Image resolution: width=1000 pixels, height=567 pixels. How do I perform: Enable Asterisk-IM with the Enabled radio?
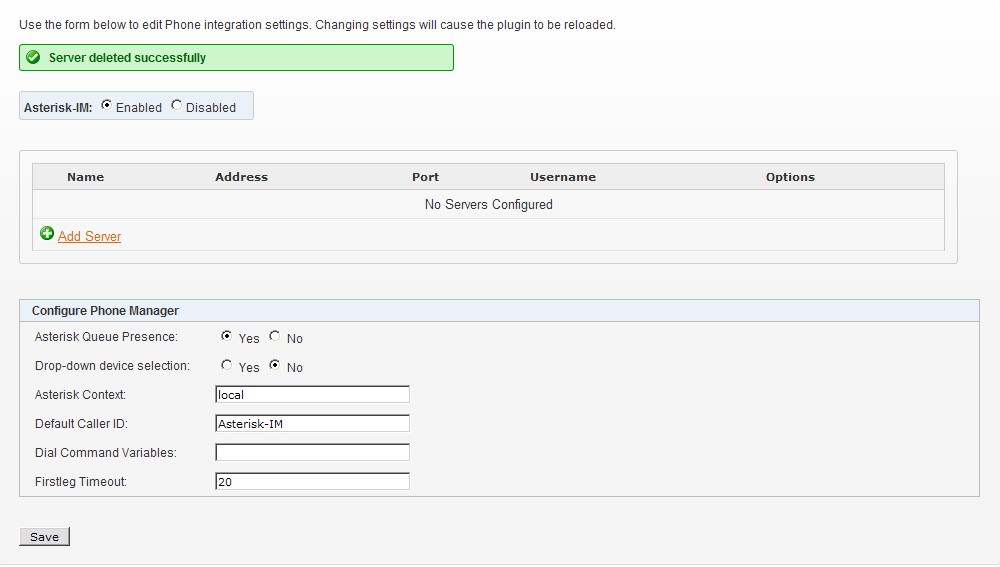tap(107, 106)
